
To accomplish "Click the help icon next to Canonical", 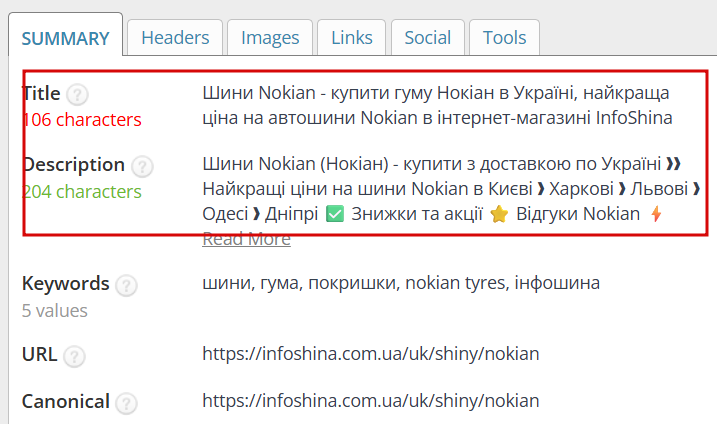I will pos(126,403).
